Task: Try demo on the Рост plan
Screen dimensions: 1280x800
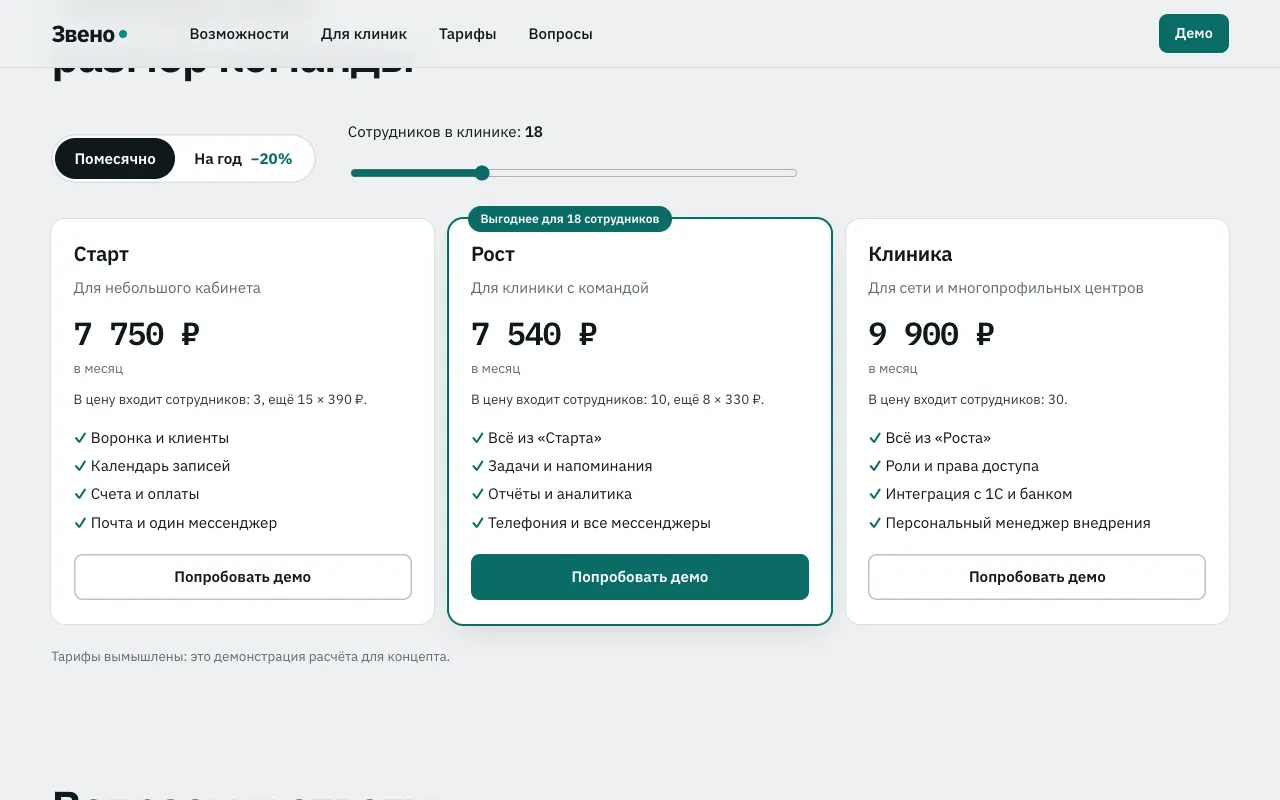Action: click(x=640, y=577)
